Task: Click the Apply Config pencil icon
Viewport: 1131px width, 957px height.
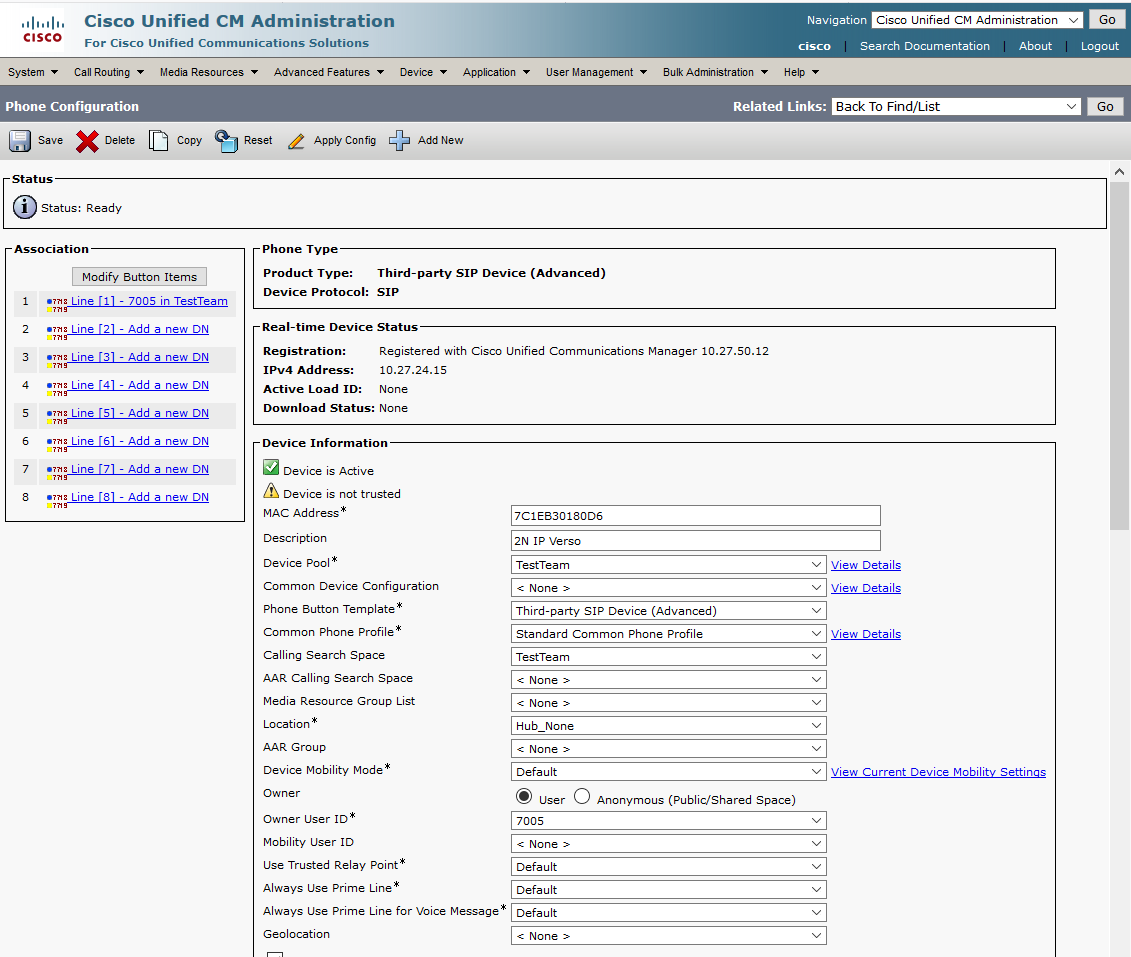Action: [x=296, y=141]
